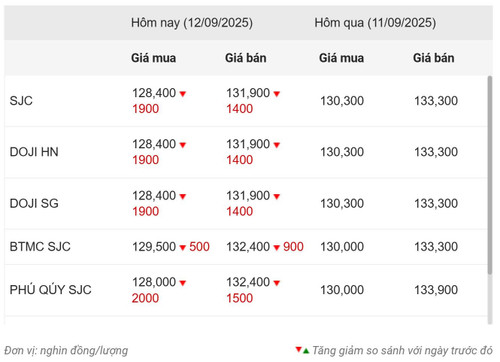Click the red down arrow beside SJC buy price

pyautogui.click(x=183, y=94)
